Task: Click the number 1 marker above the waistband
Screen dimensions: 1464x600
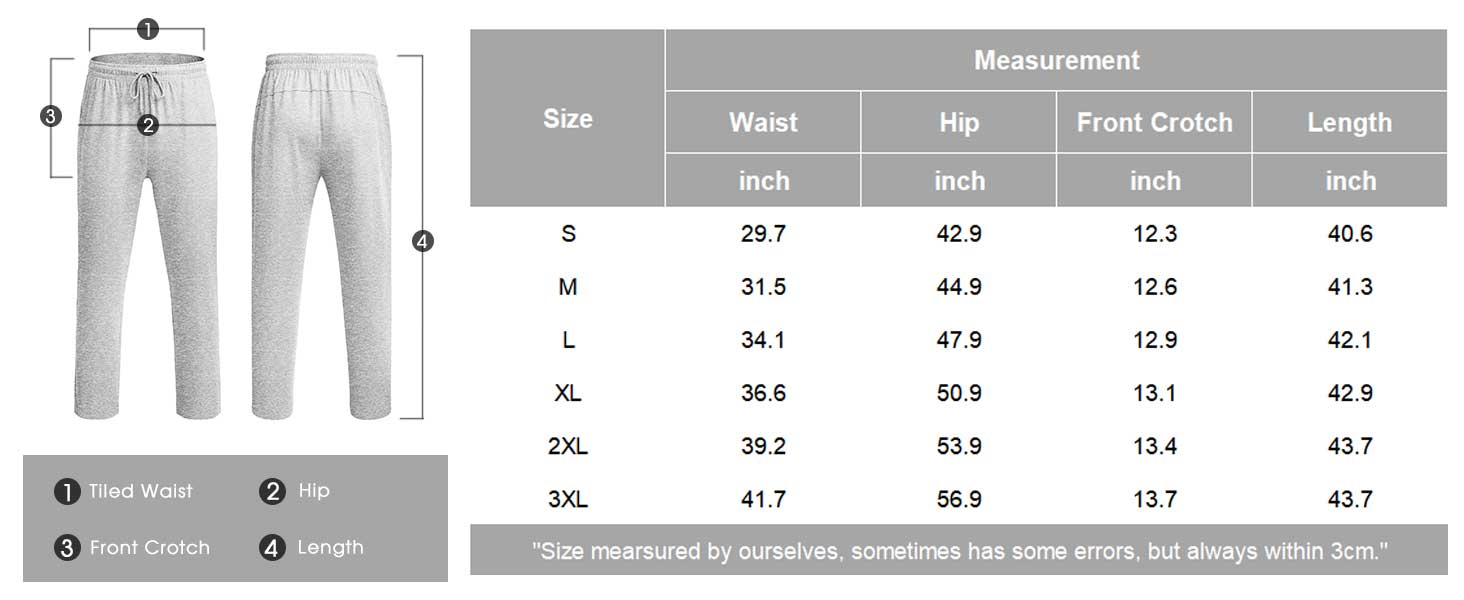Action: tap(148, 29)
